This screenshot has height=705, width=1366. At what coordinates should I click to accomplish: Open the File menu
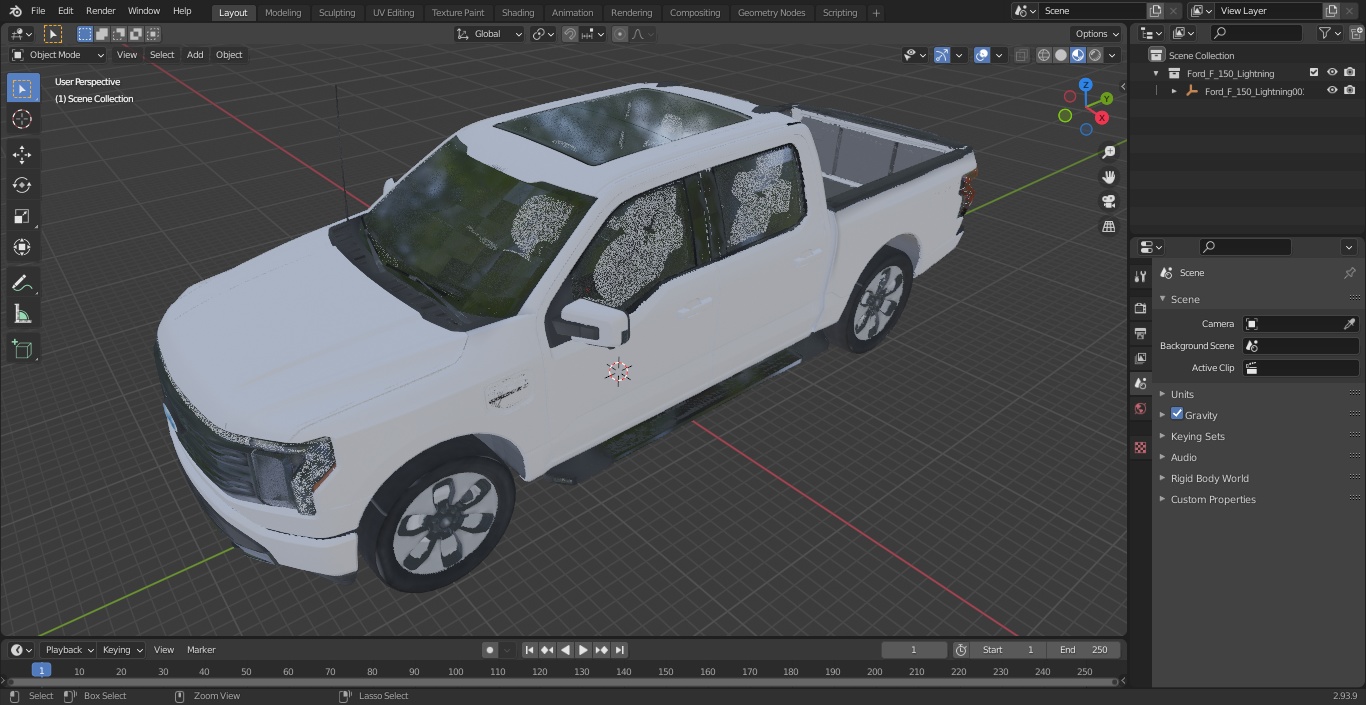(38, 11)
